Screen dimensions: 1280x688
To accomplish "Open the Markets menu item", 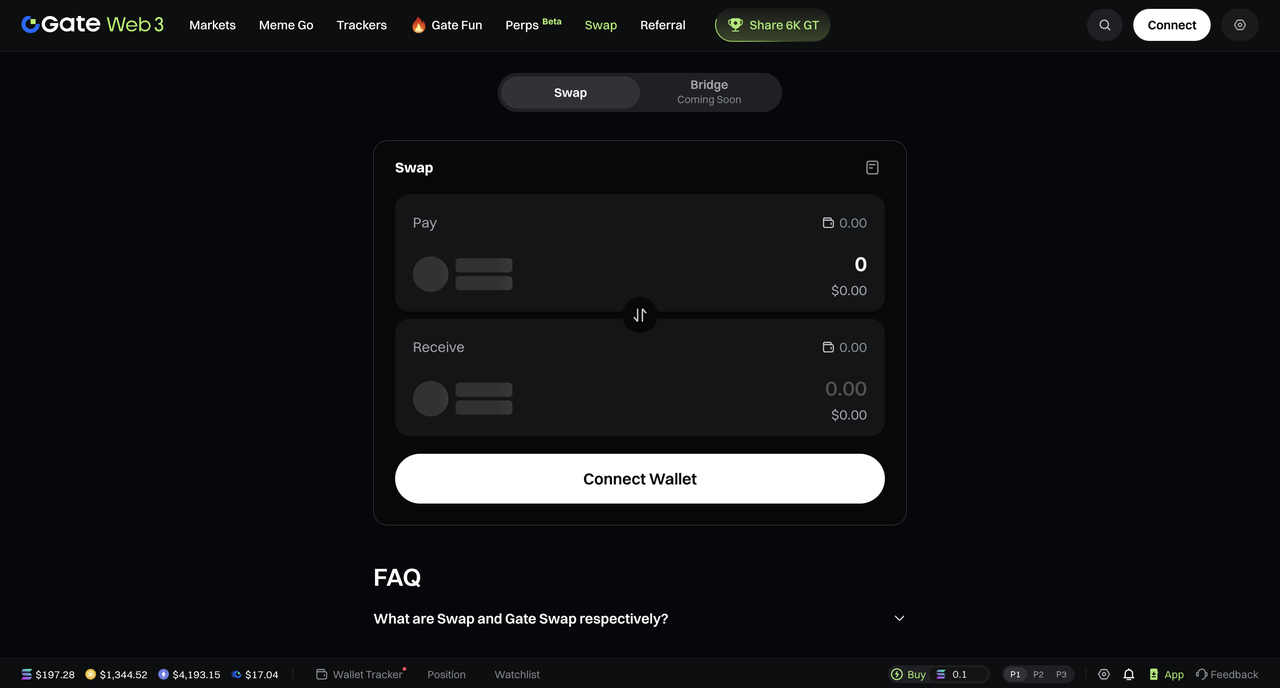I will pyautogui.click(x=212, y=25).
